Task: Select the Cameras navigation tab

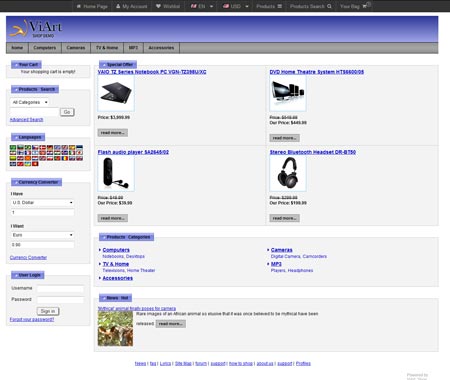Action: point(76,48)
